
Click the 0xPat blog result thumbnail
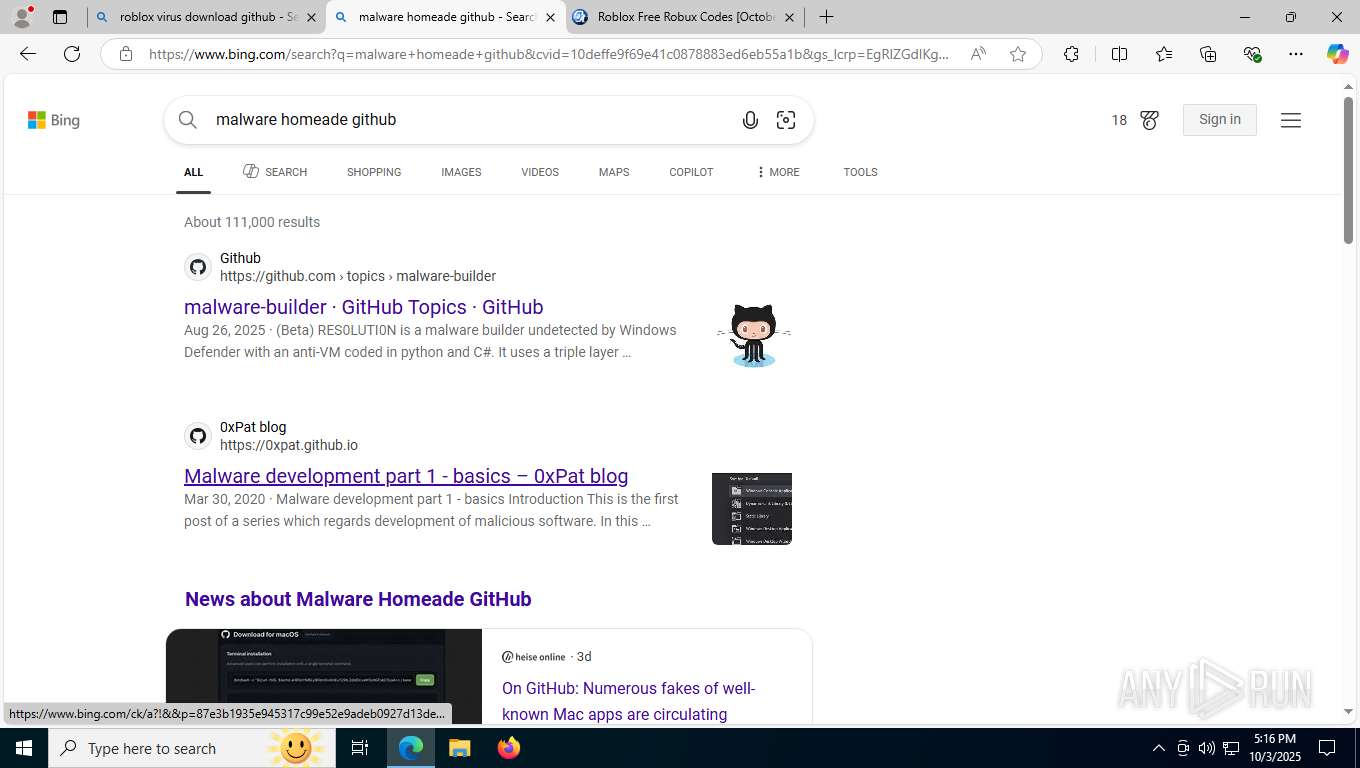pos(752,509)
